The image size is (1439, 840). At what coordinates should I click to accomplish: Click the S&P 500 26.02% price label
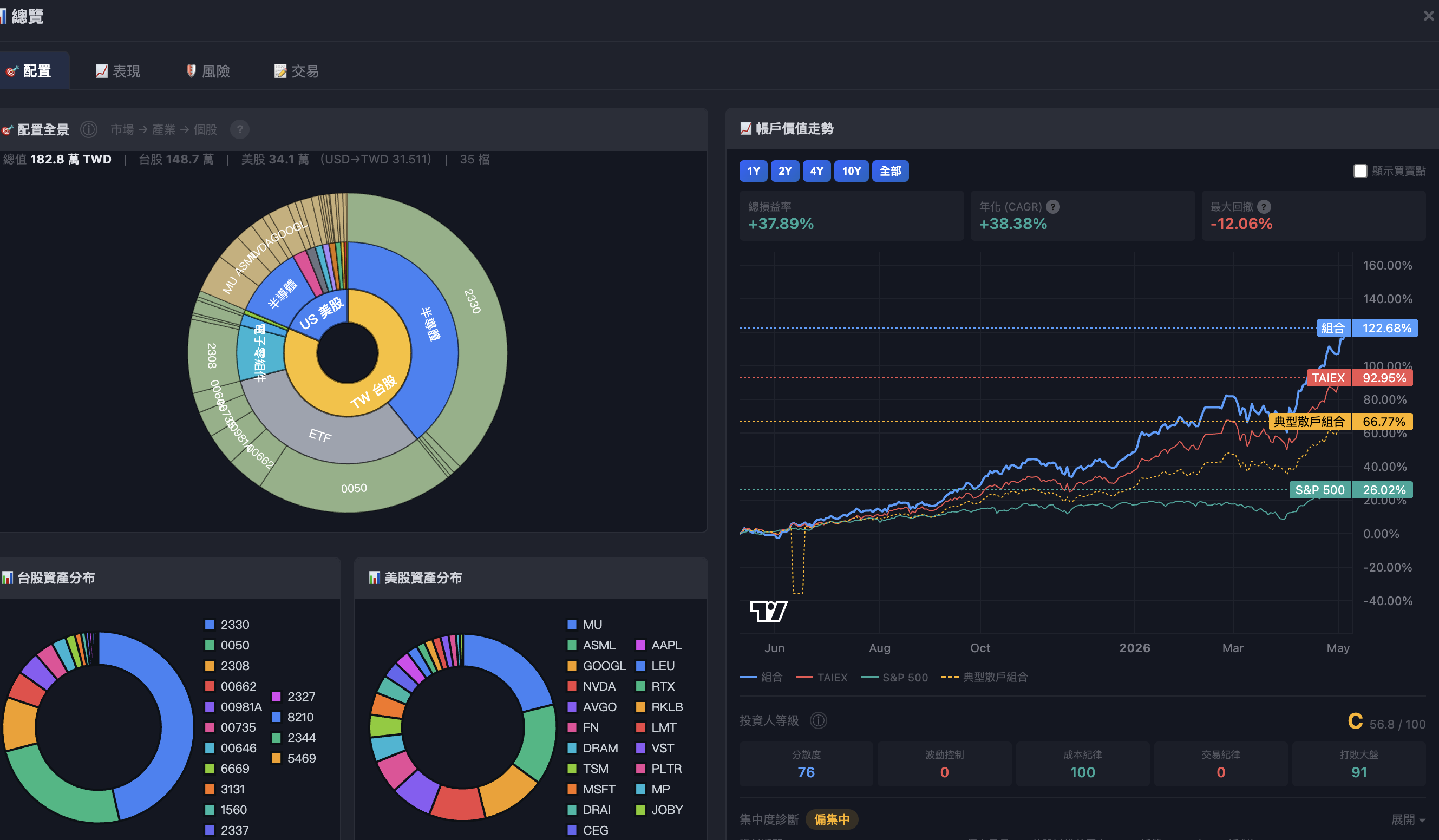pos(1351,489)
